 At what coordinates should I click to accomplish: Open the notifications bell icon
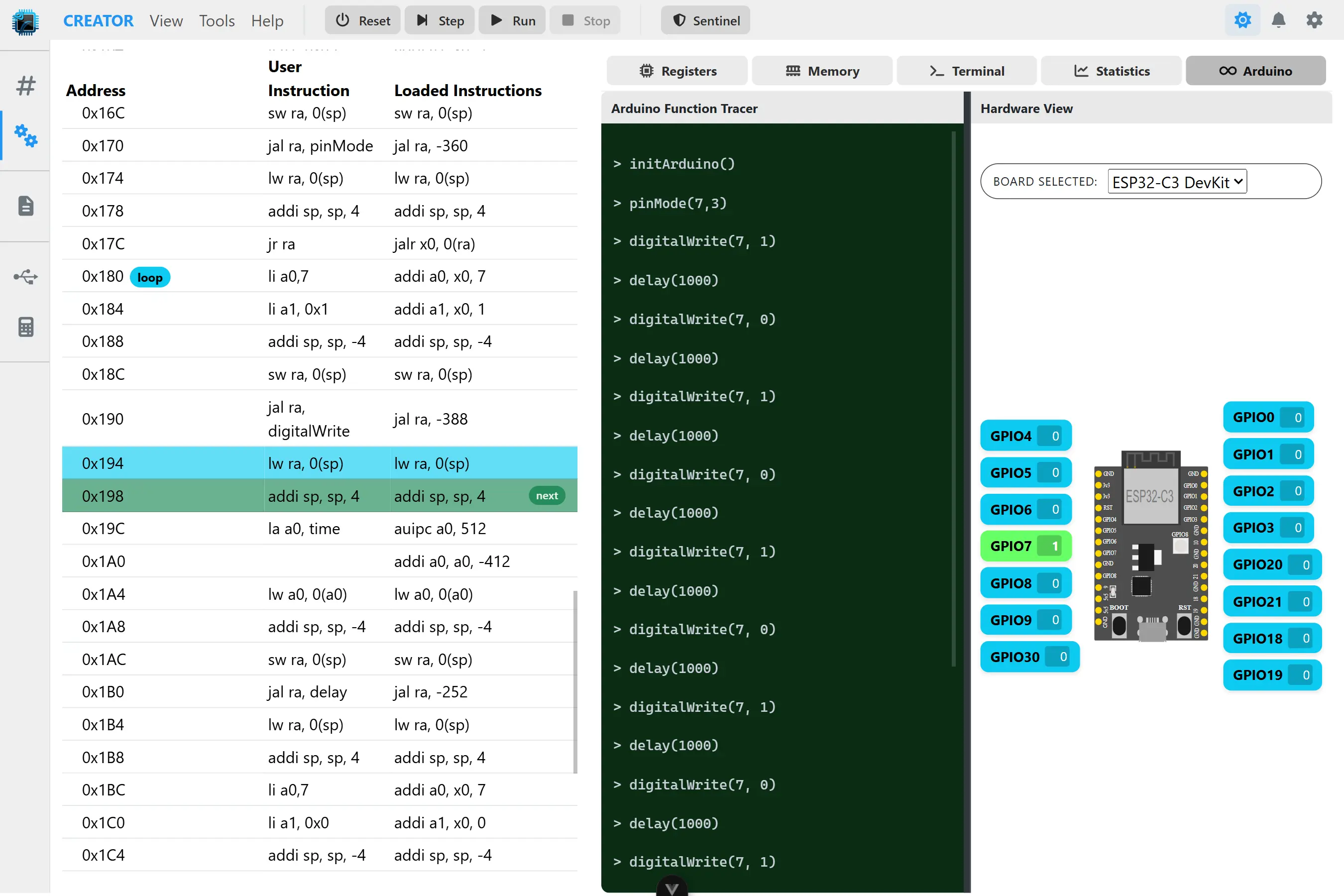[1279, 20]
